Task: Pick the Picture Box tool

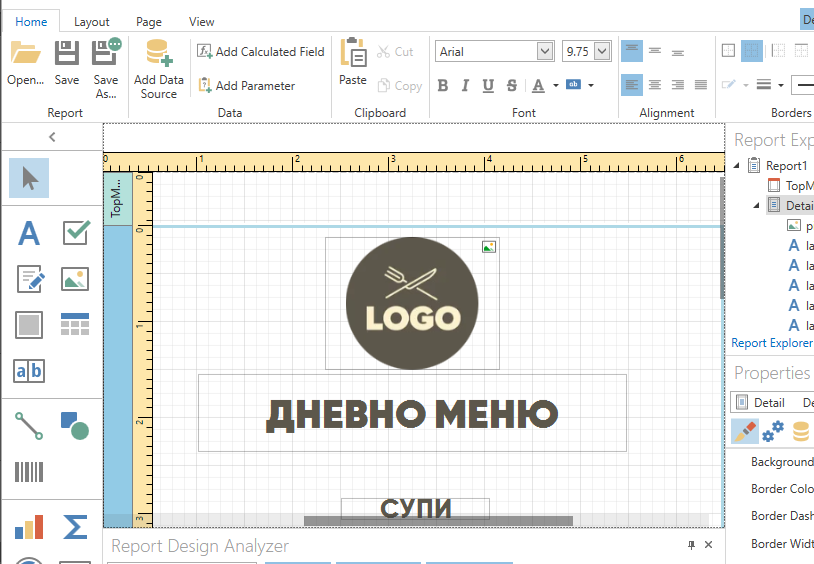Action: pos(75,279)
